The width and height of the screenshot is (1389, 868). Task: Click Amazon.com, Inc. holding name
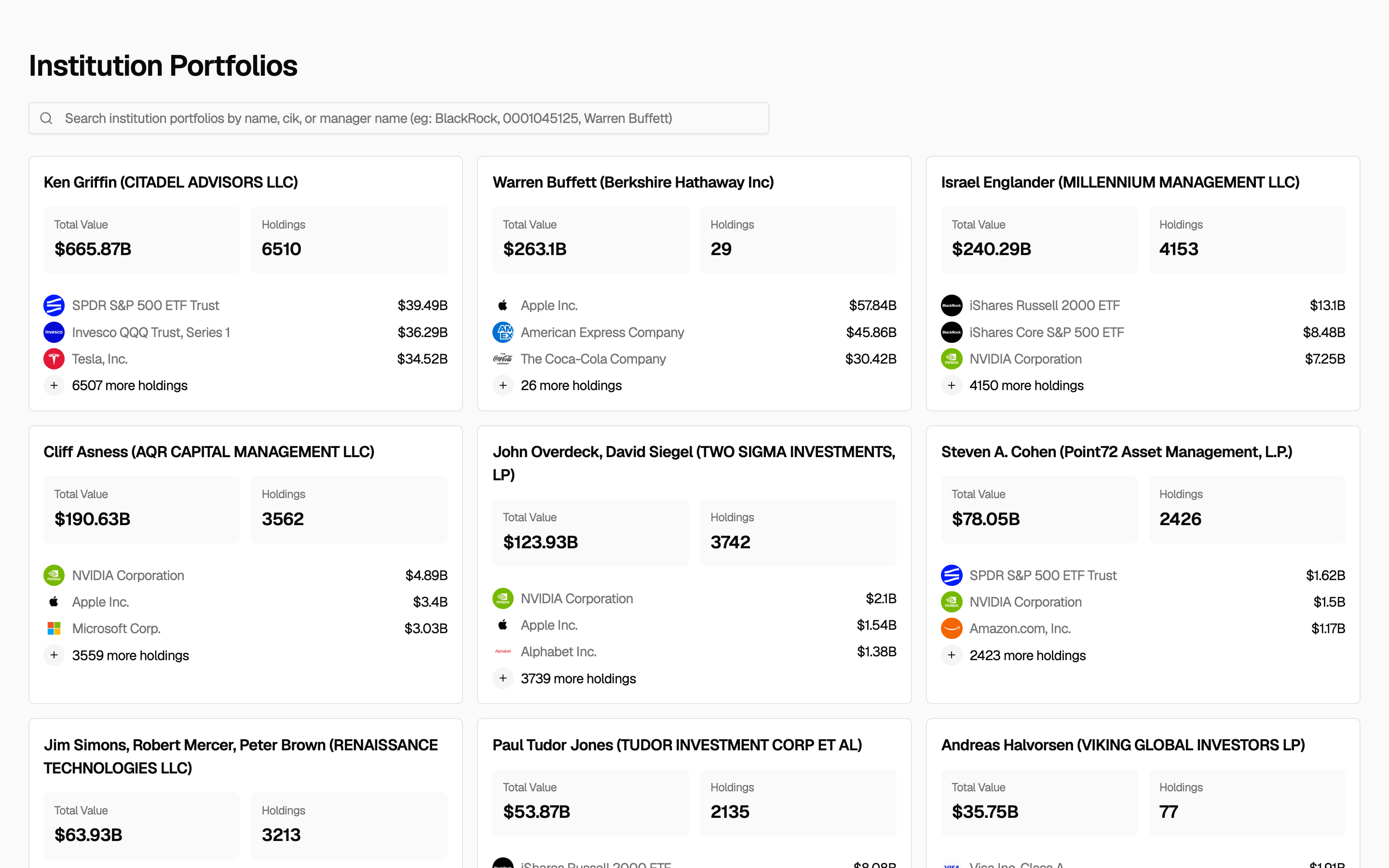[x=1020, y=629]
